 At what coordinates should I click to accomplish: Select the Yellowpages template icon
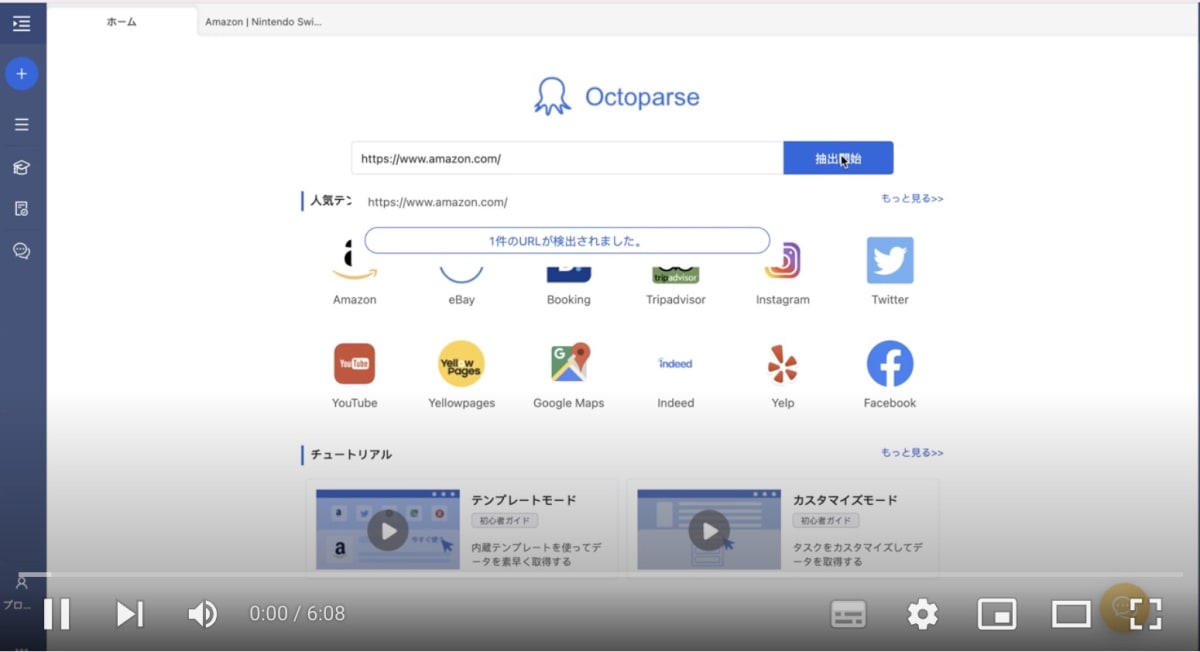[x=462, y=364]
